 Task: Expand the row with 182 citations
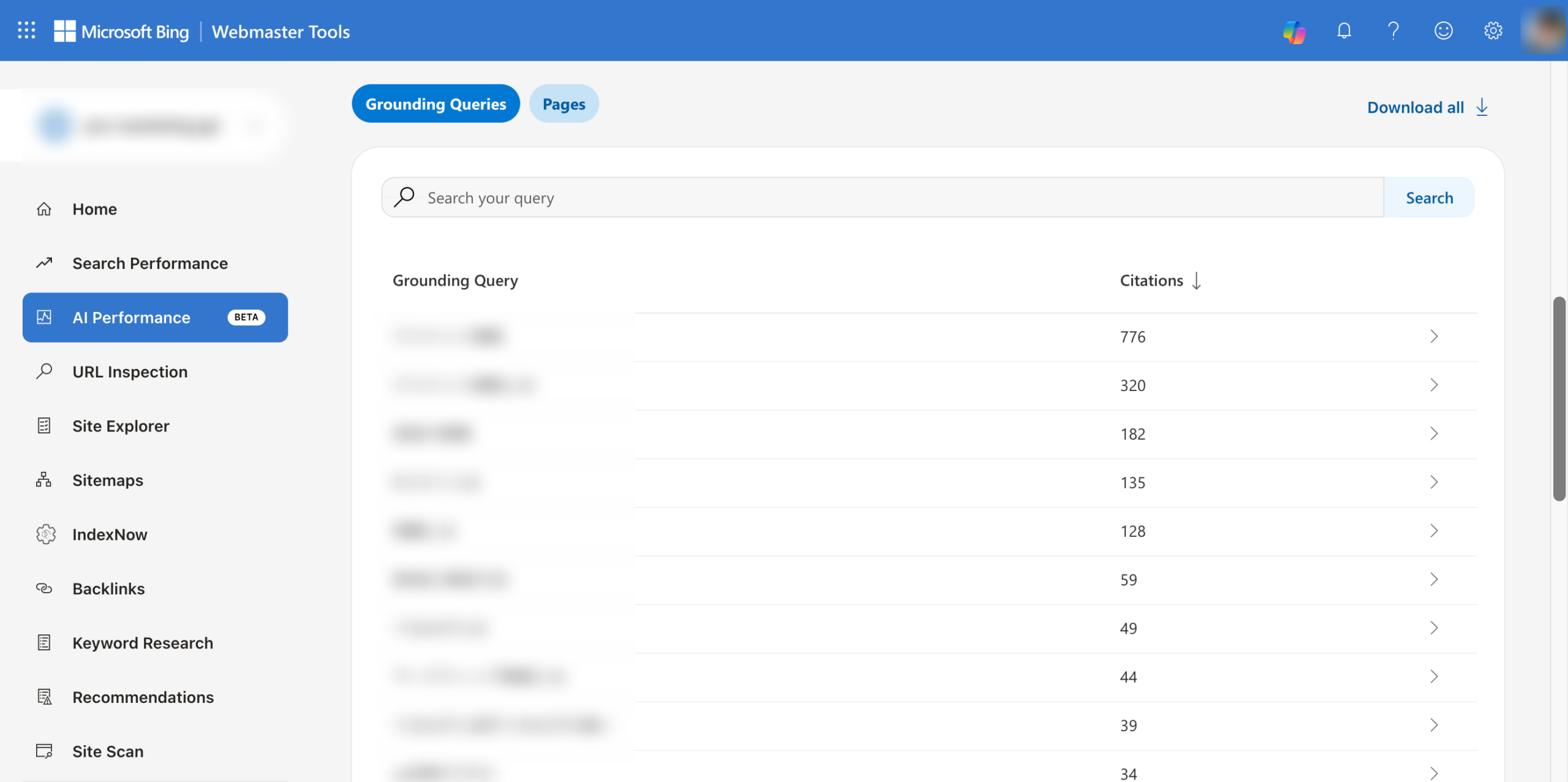click(x=1433, y=434)
